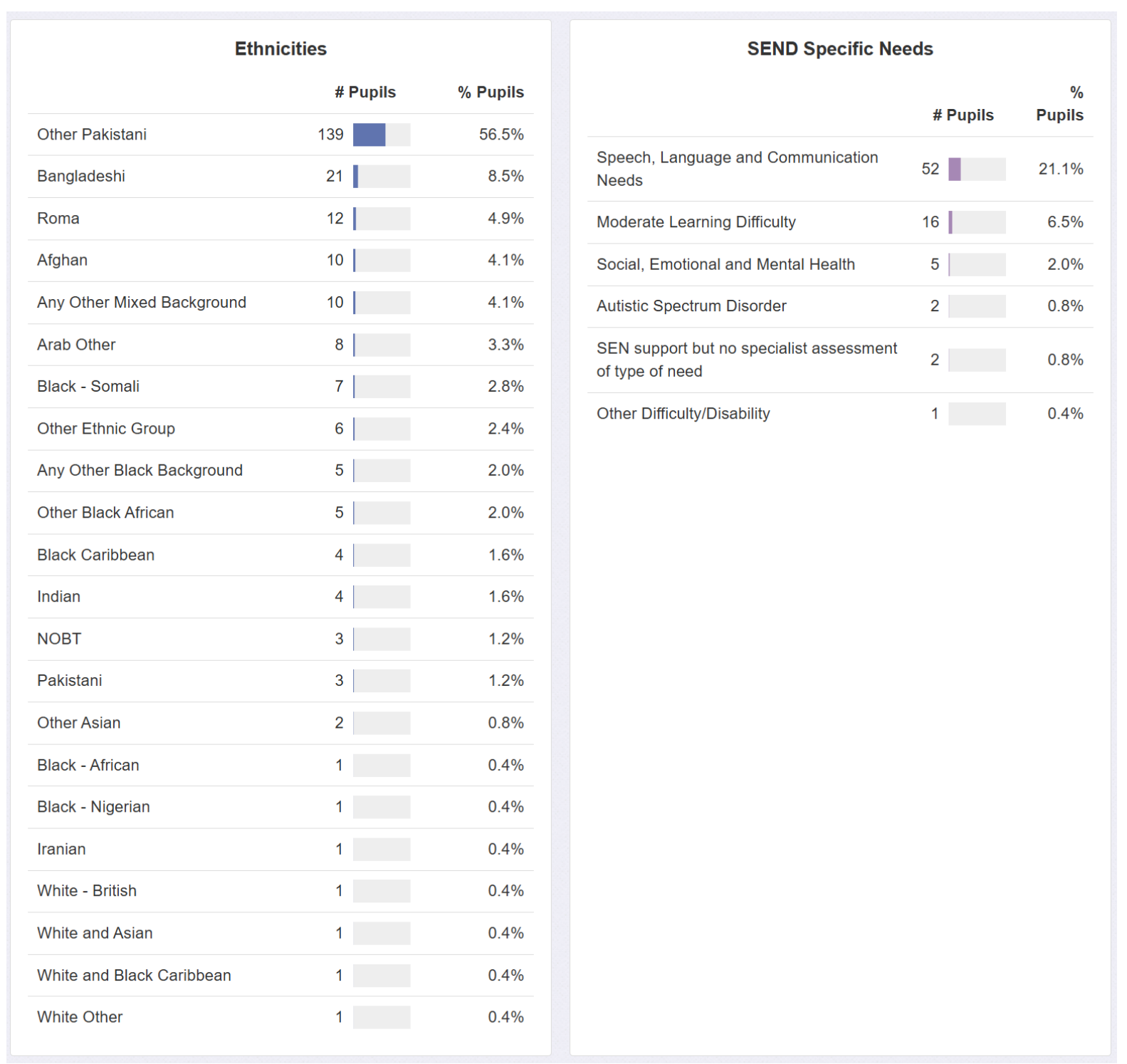The image size is (1127, 1064).
Task: Select the Other Difficulty/Disability row label
Action: 683,413
